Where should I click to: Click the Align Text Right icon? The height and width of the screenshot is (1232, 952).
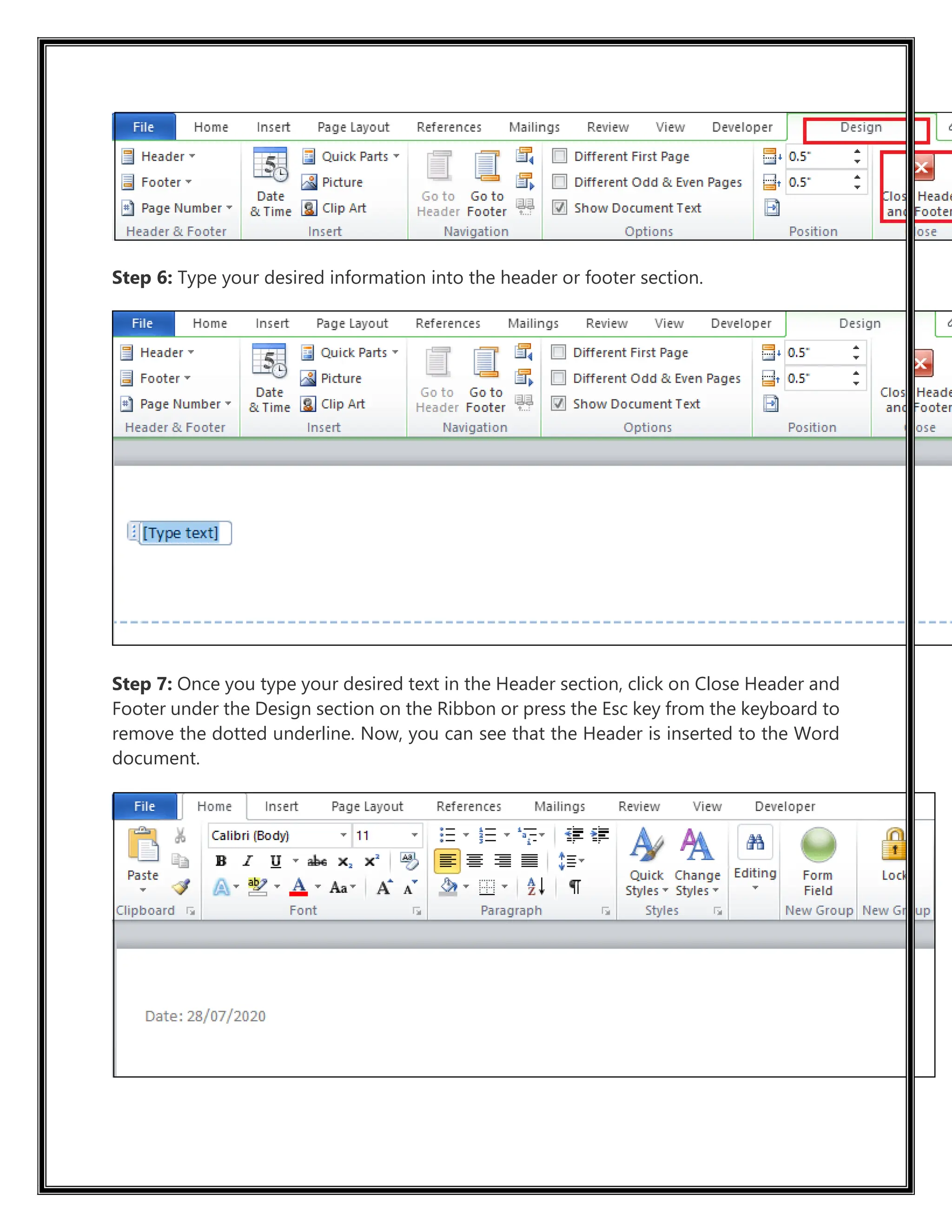pyautogui.click(x=502, y=861)
